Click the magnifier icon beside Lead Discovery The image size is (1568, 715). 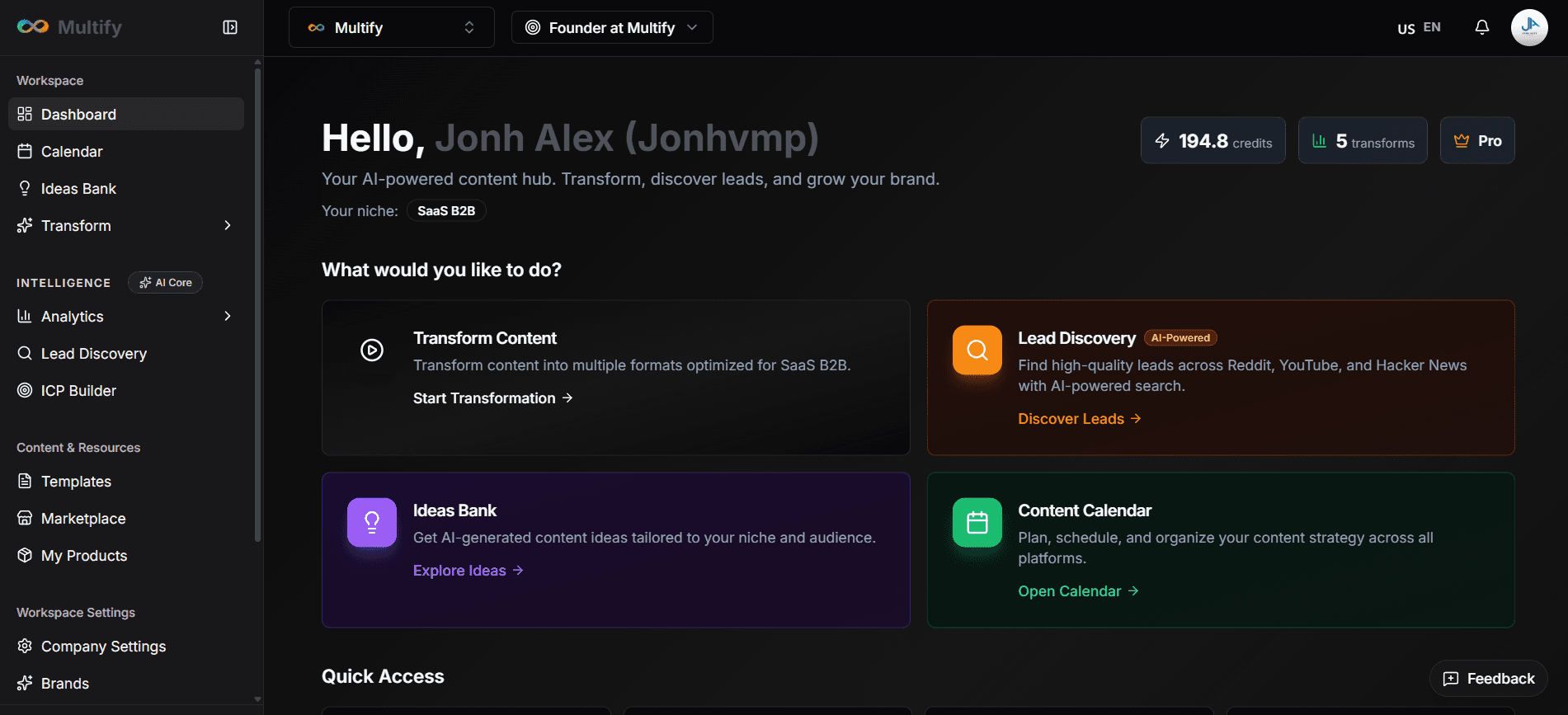point(25,353)
